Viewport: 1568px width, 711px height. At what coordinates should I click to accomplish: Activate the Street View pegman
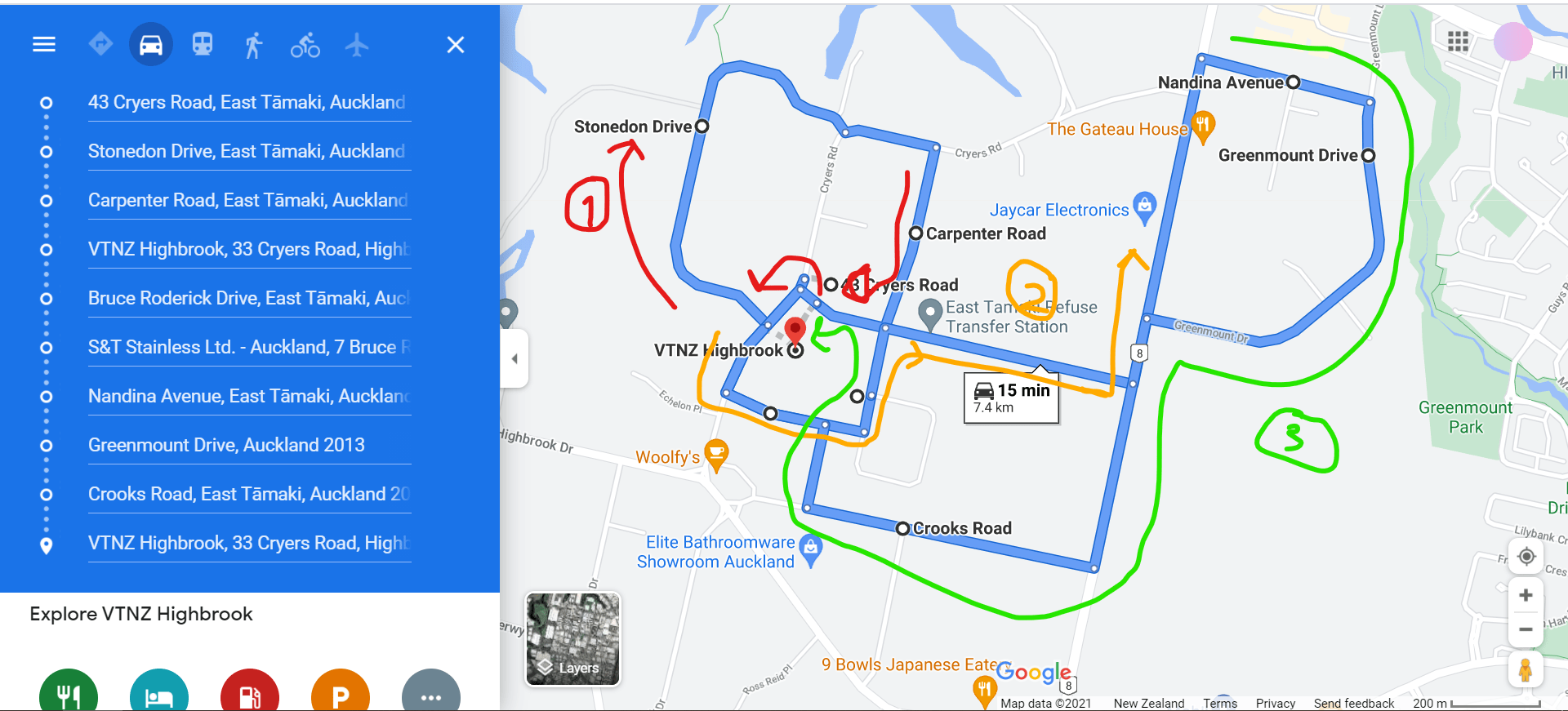[x=1526, y=670]
